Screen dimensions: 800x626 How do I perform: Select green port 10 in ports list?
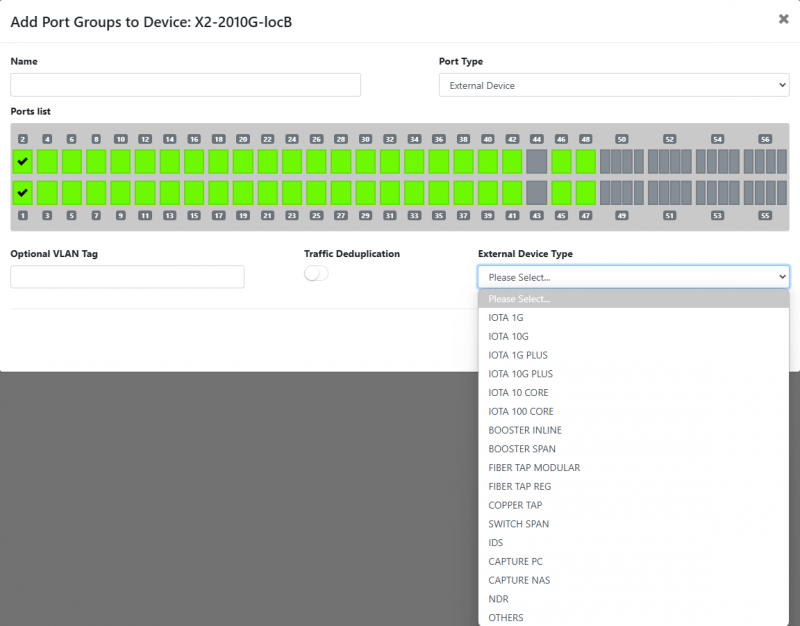click(x=121, y=161)
